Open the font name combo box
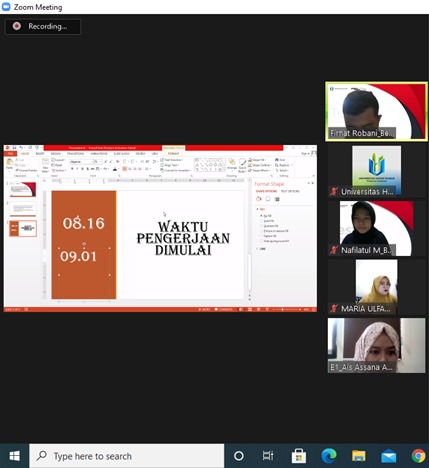 [x=81, y=162]
